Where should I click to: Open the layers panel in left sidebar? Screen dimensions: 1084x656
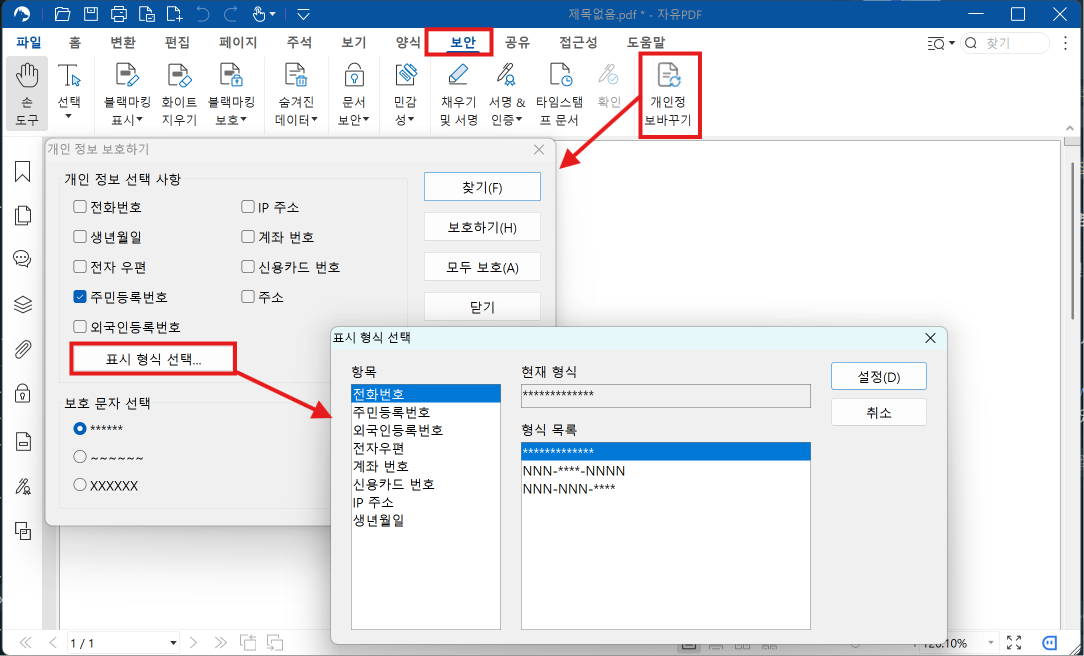click(x=23, y=304)
